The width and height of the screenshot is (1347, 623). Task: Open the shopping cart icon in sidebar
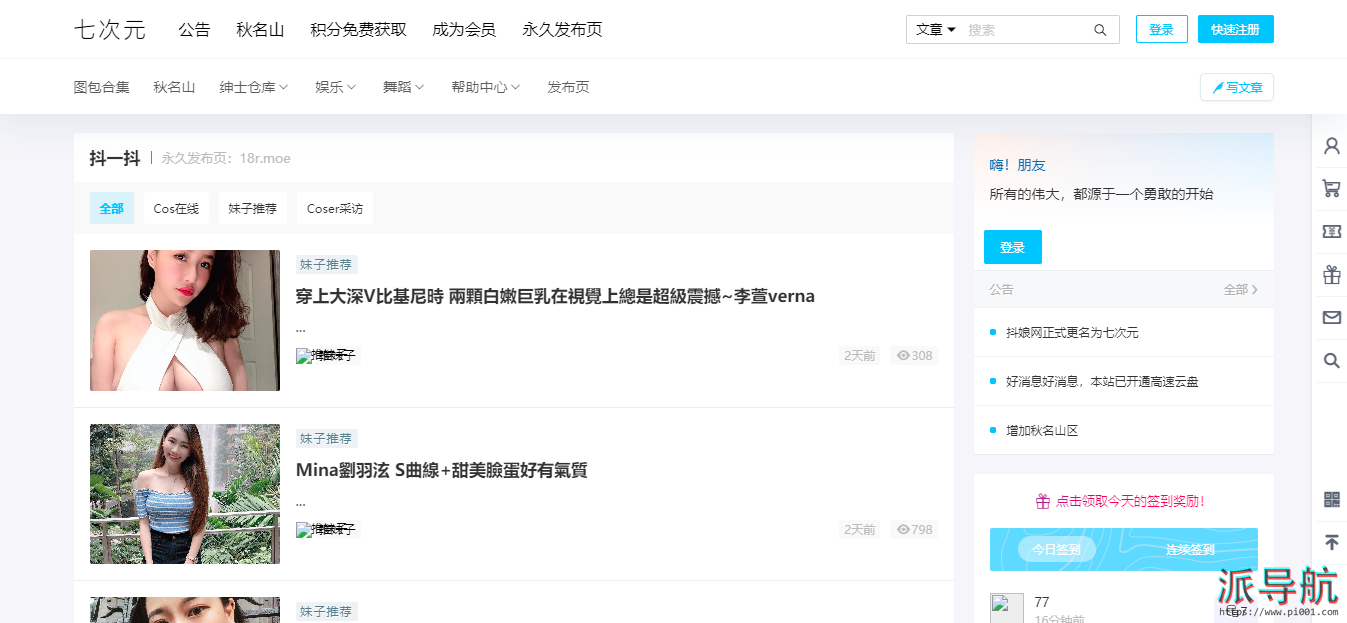(1331, 188)
